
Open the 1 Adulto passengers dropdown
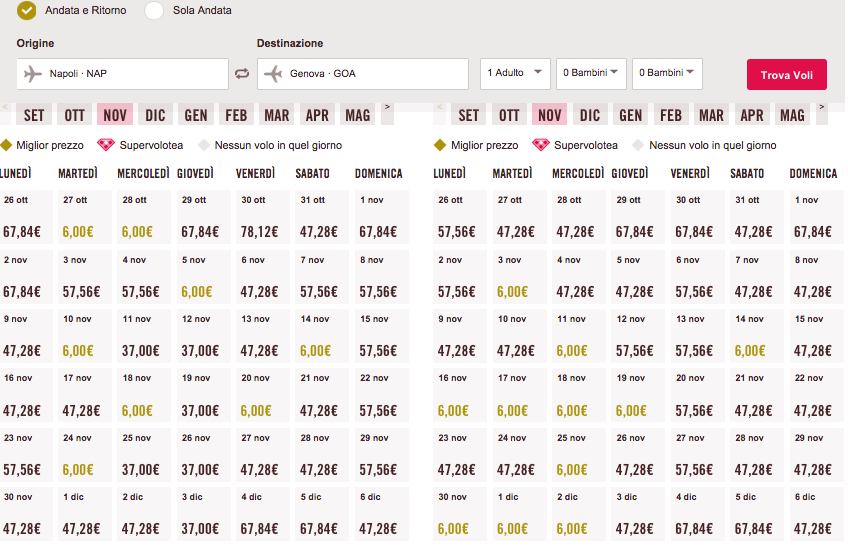point(515,73)
